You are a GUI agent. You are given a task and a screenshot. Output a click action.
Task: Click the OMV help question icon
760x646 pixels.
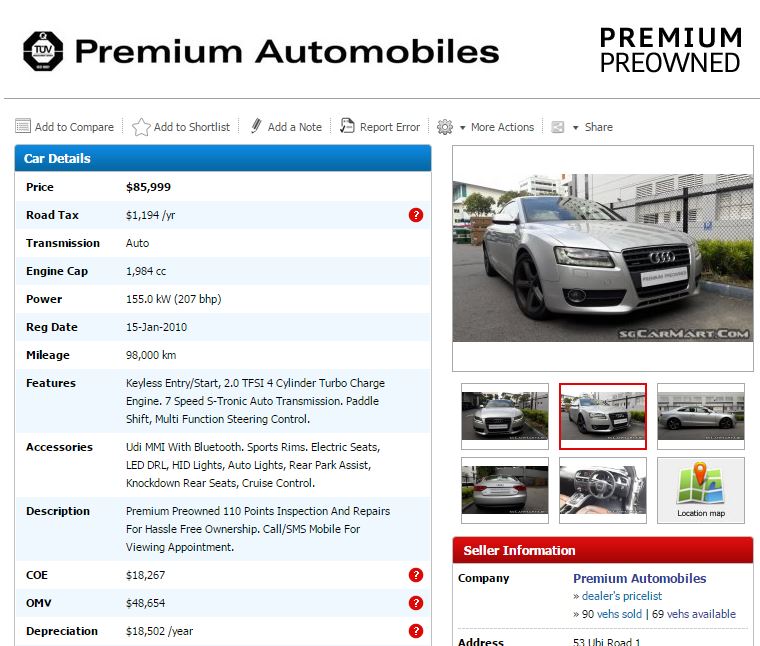416,603
